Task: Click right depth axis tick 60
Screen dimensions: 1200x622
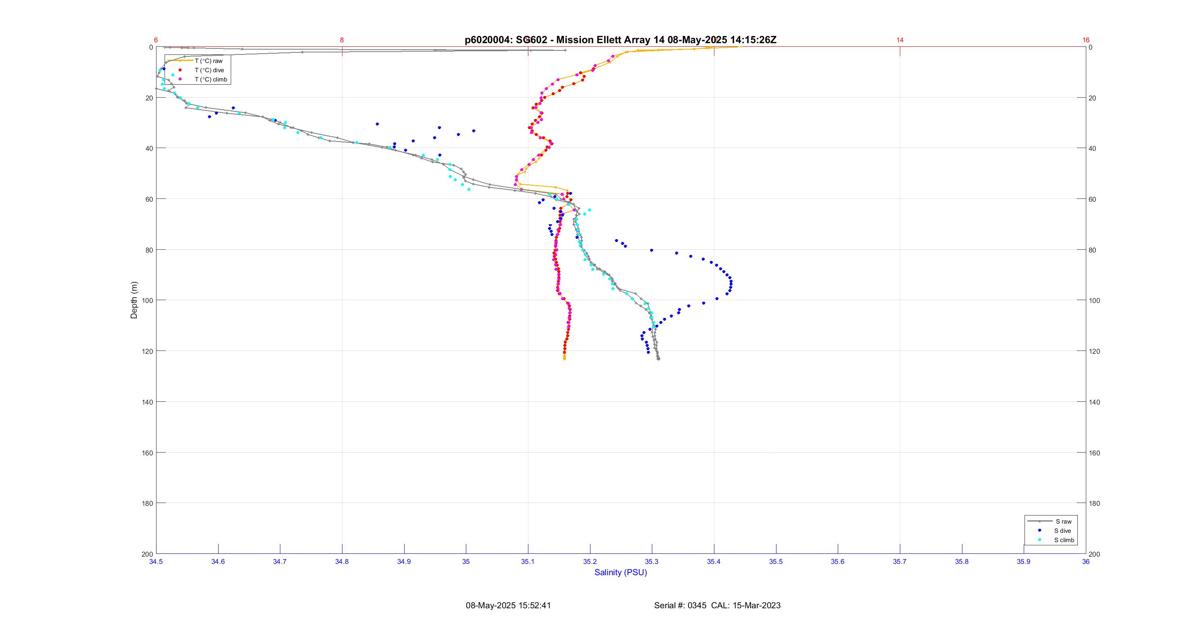Action: (x=1093, y=199)
